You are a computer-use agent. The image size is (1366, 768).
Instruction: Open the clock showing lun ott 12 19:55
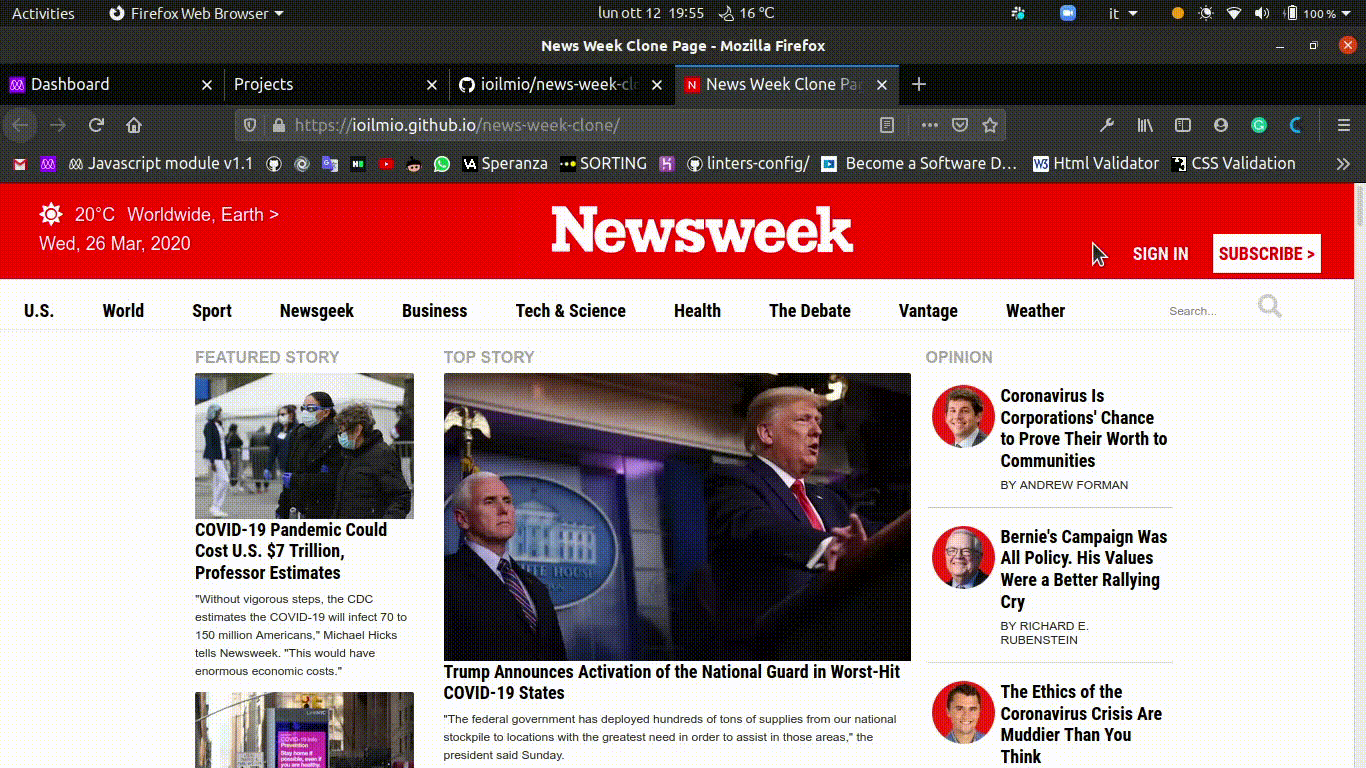651,13
